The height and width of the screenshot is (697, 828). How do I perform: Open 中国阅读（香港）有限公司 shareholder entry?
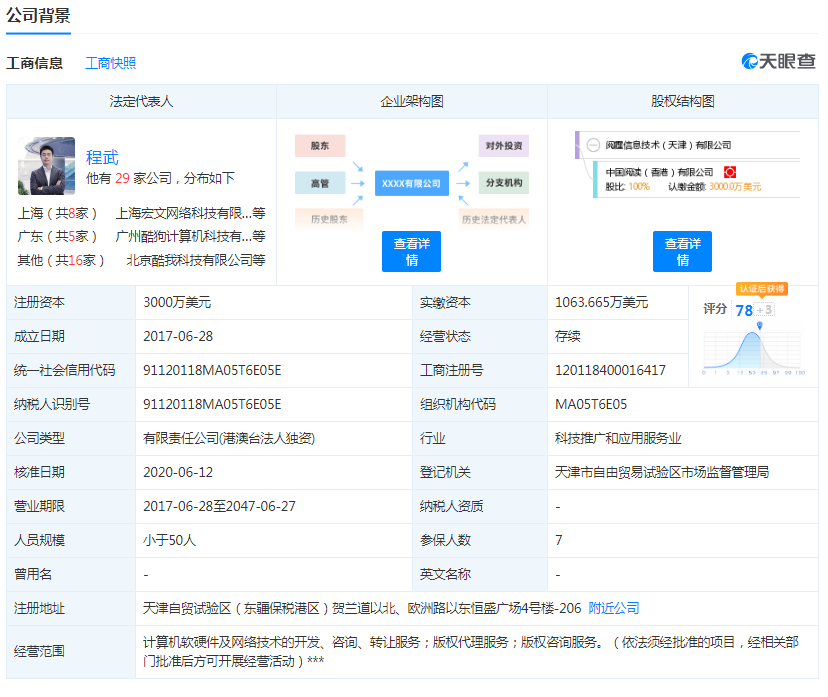tap(659, 172)
